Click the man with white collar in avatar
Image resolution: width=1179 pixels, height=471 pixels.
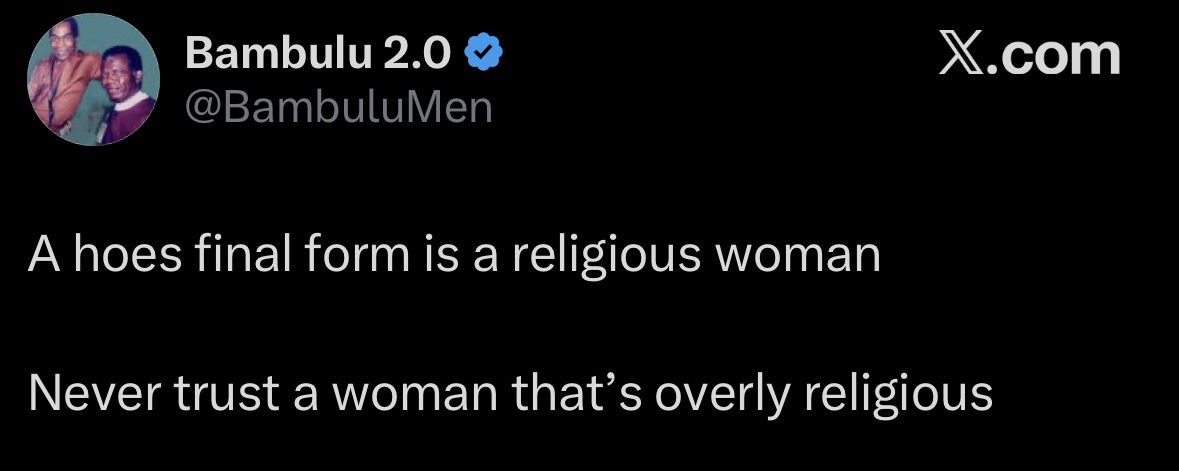point(122,102)
